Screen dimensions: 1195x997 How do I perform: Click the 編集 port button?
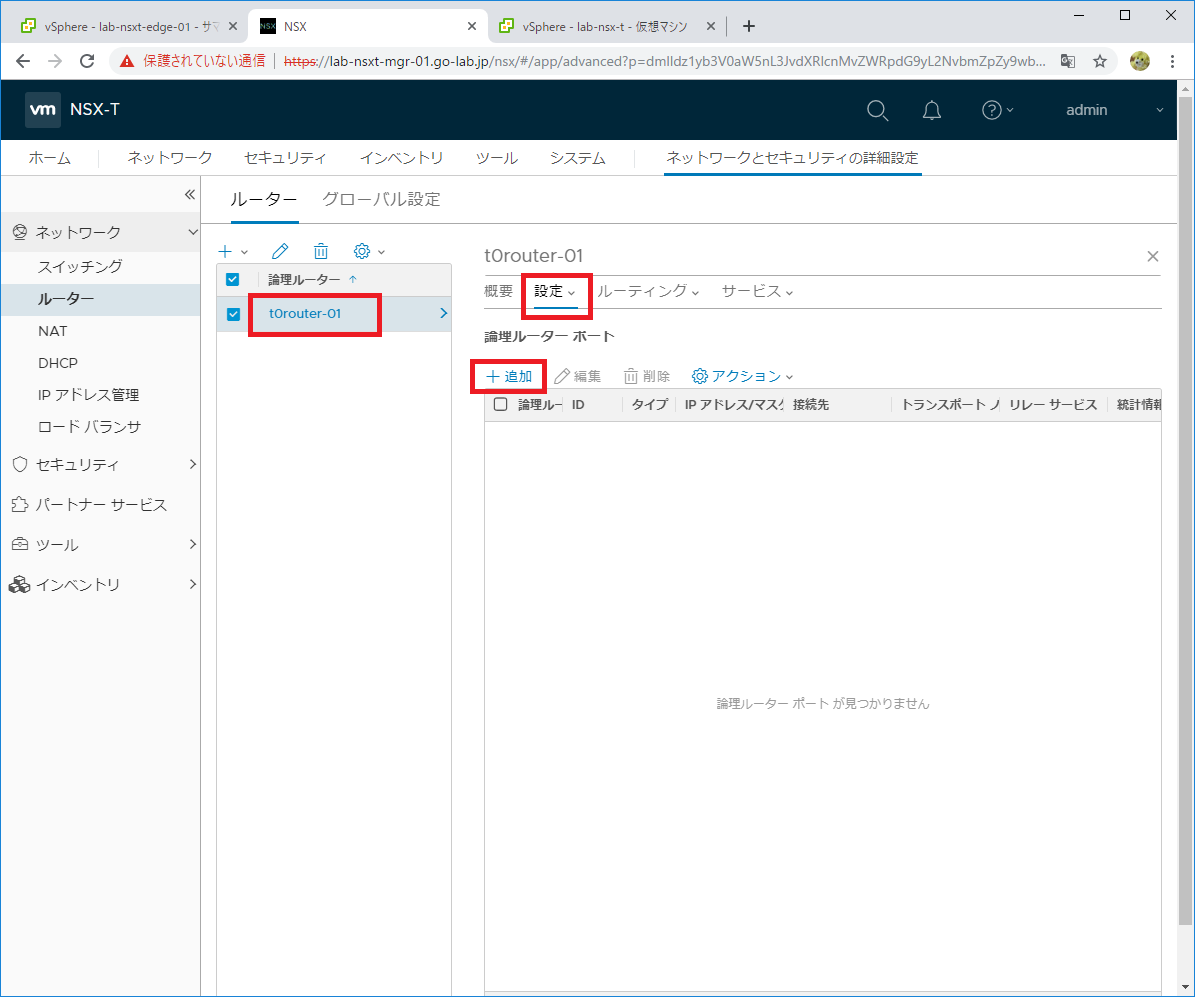point(577,377)
